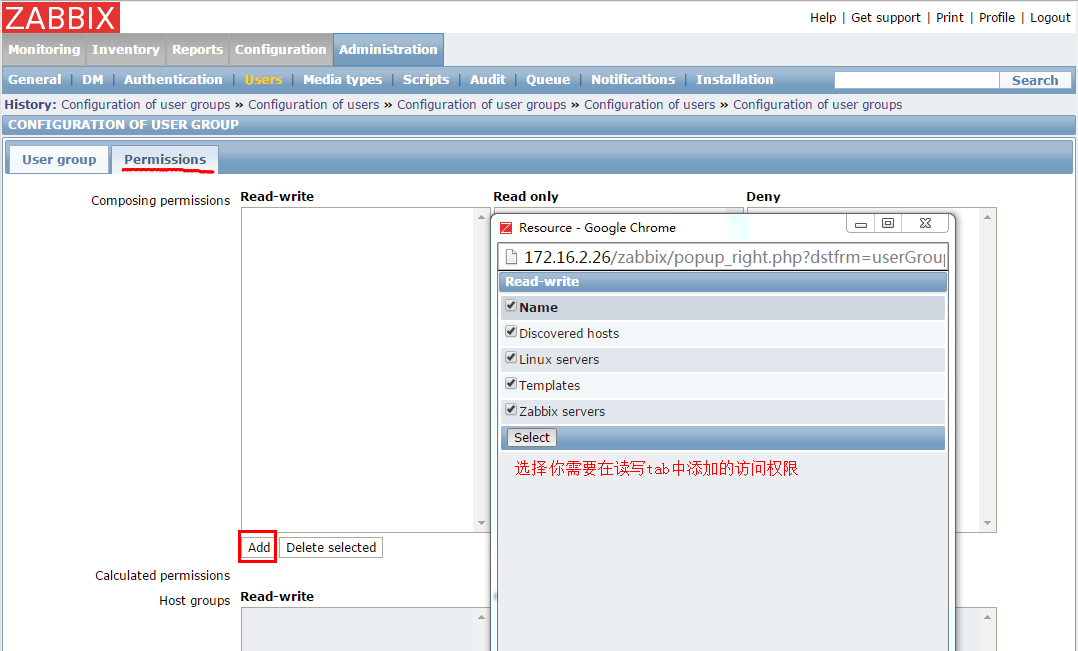Click the ZABBIX logo
The image size is (1078, 651).
(61, 17)
